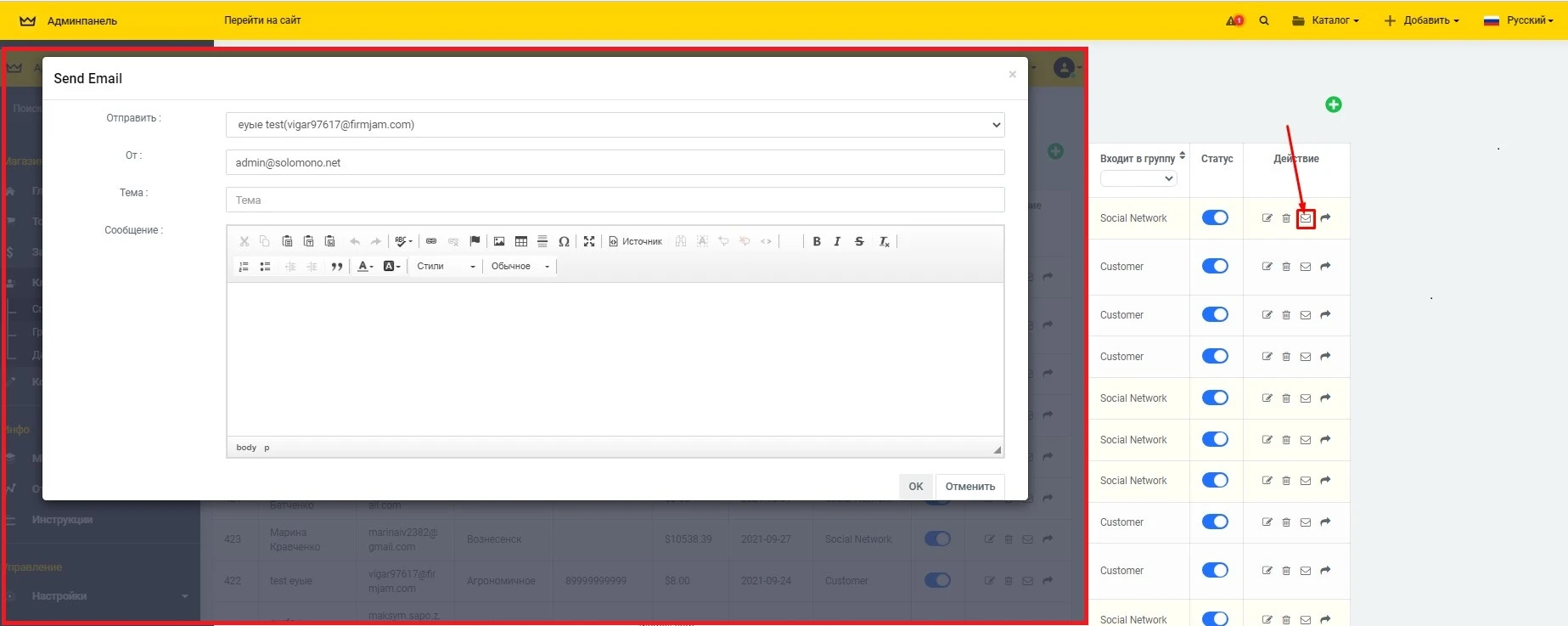The height and width of the screenshot is (626, 1568).
Task: Insert special character with the Omega icon
Action: pos(564,241)
